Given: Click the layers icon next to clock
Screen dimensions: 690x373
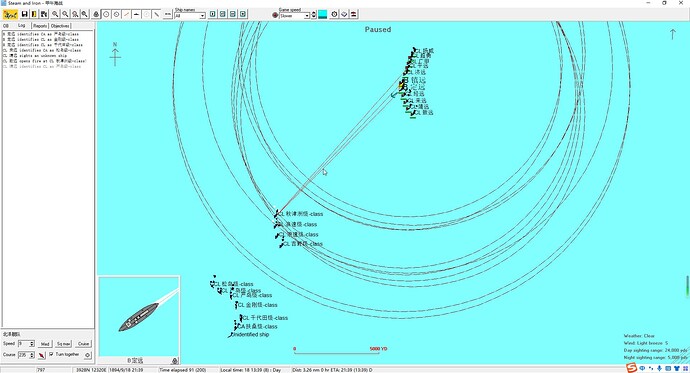Looking at the screenshot, I should tap(344, 15).
